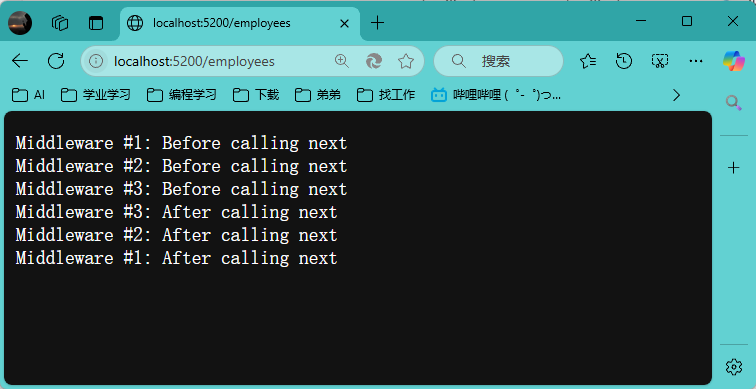Viewport: 756px width, 389px height.
Task: Minimize the browser window
Action: tap(641, 21)
